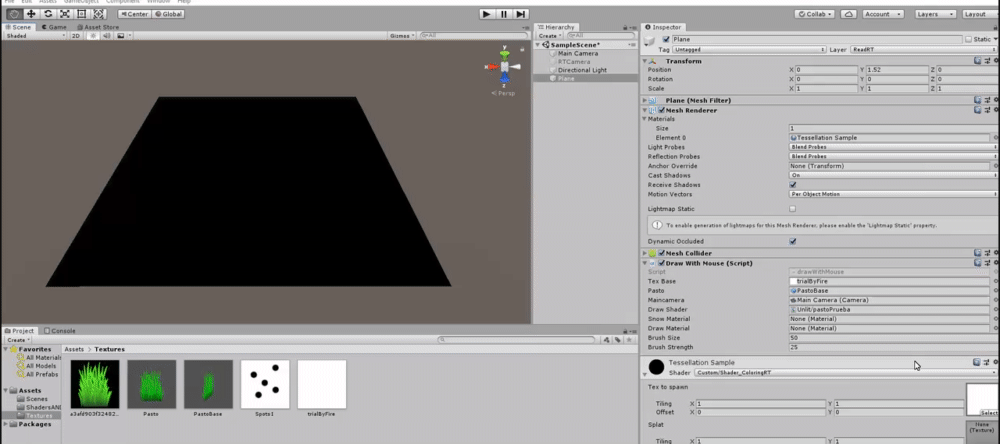The height and width of the screenshot is (444, 1000).
Task: Select Main Camera in Hierarchy
Action: (578, 54)
